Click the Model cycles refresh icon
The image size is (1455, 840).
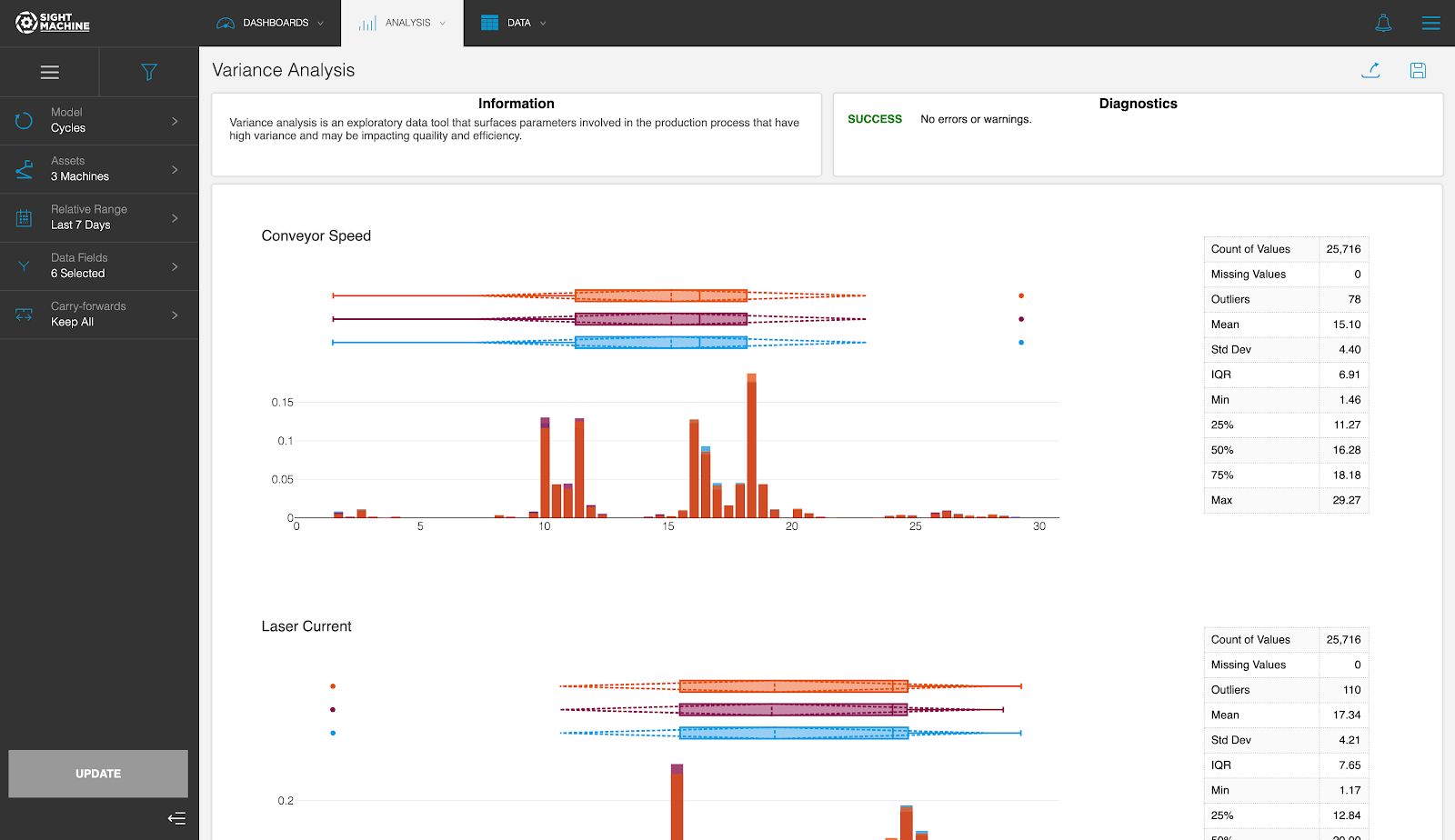pos(24,120)
